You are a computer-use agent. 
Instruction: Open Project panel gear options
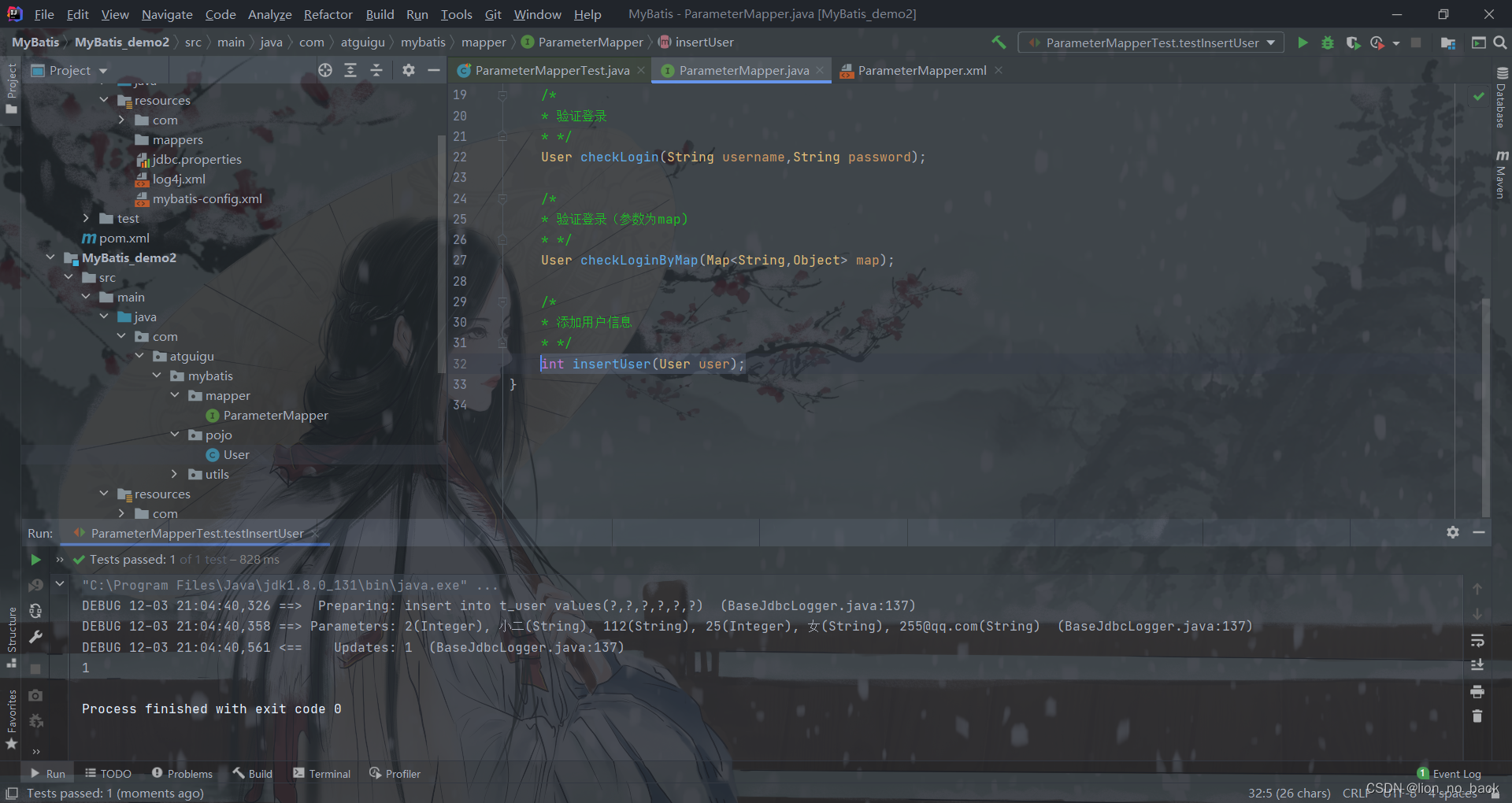tap(408, 70)
